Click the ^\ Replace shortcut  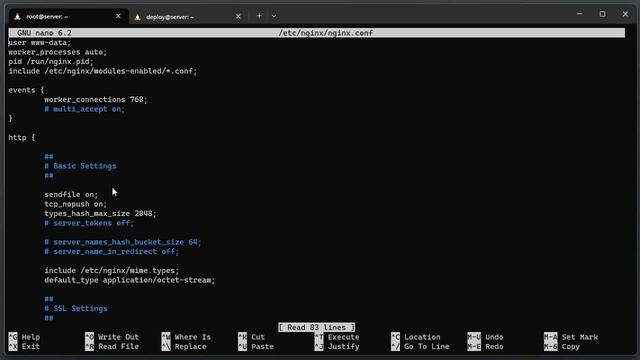184,346
